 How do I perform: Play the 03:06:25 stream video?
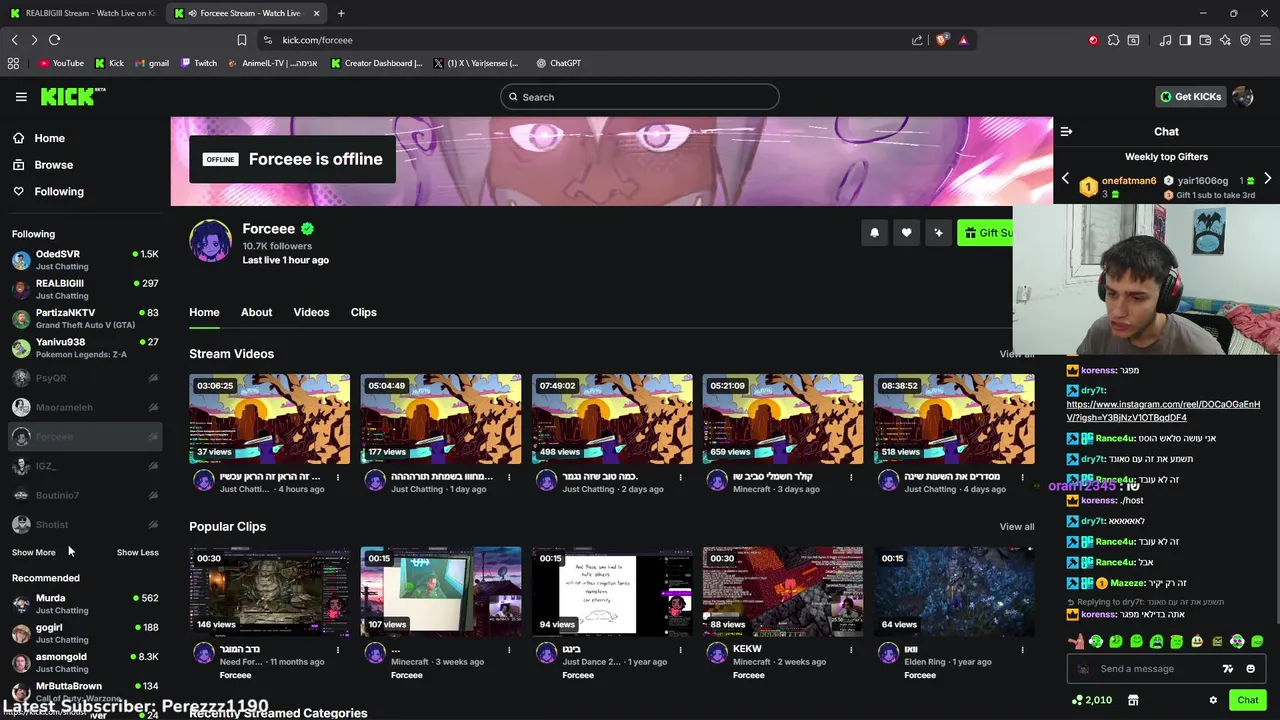click(x=270, y=419)
